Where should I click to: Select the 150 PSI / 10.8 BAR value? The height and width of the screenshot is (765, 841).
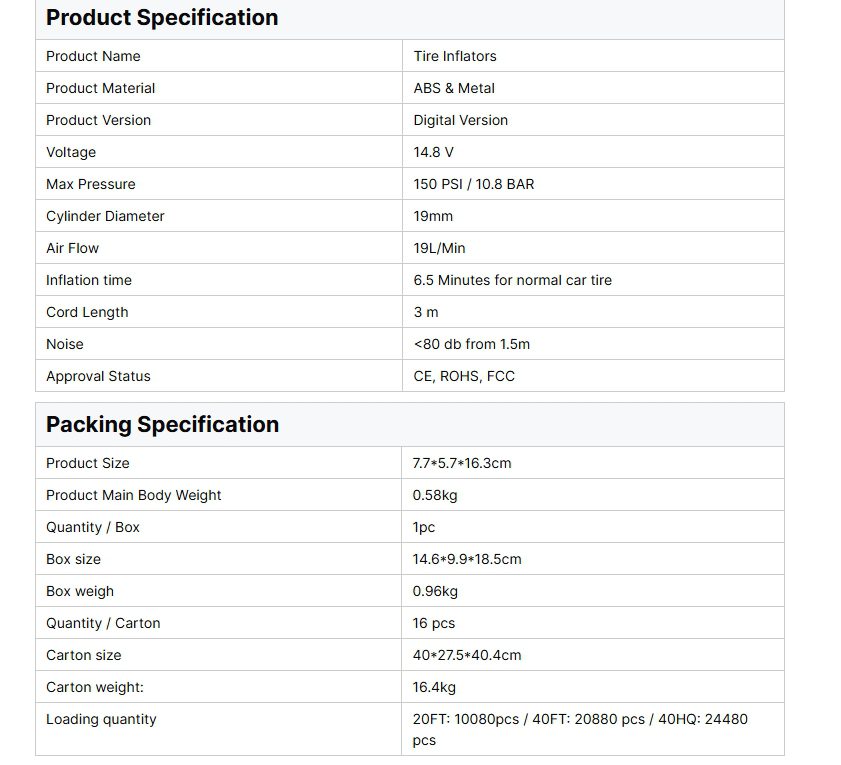[x=474, y=184]
